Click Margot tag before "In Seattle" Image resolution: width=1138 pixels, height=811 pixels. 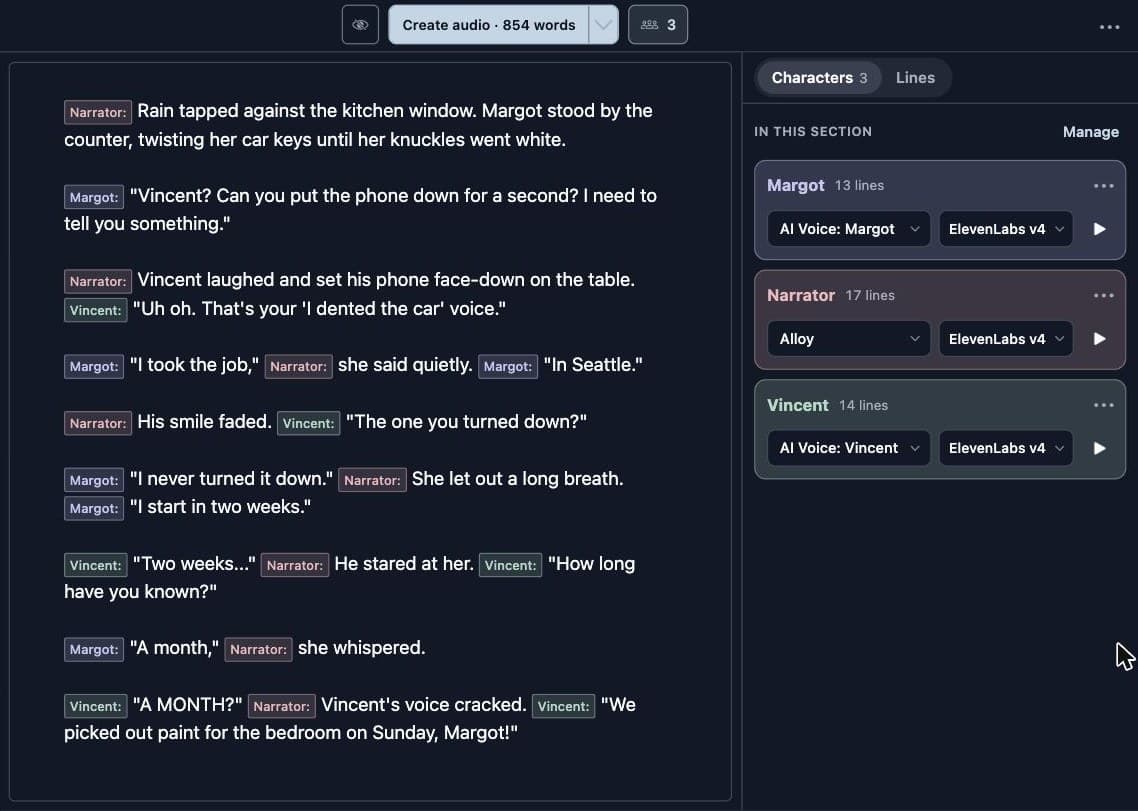[x=507, y=367]
